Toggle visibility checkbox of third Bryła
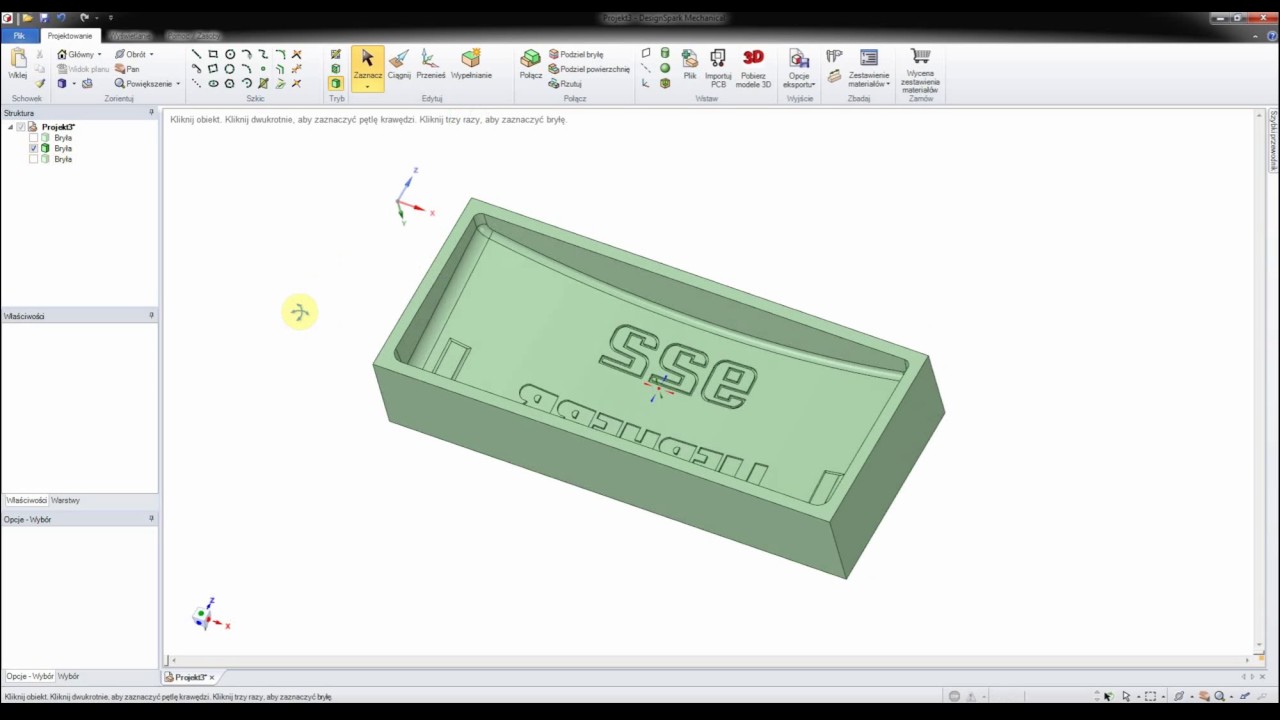This screenshot has height=720, width=1280. (x=33, y=159)
